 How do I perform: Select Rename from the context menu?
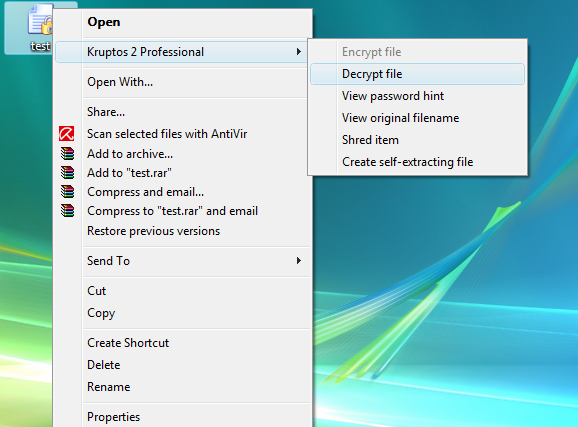pos(183,387)
